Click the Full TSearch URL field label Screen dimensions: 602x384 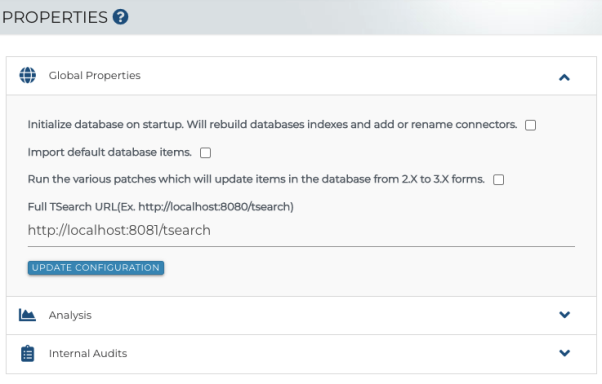160,207
